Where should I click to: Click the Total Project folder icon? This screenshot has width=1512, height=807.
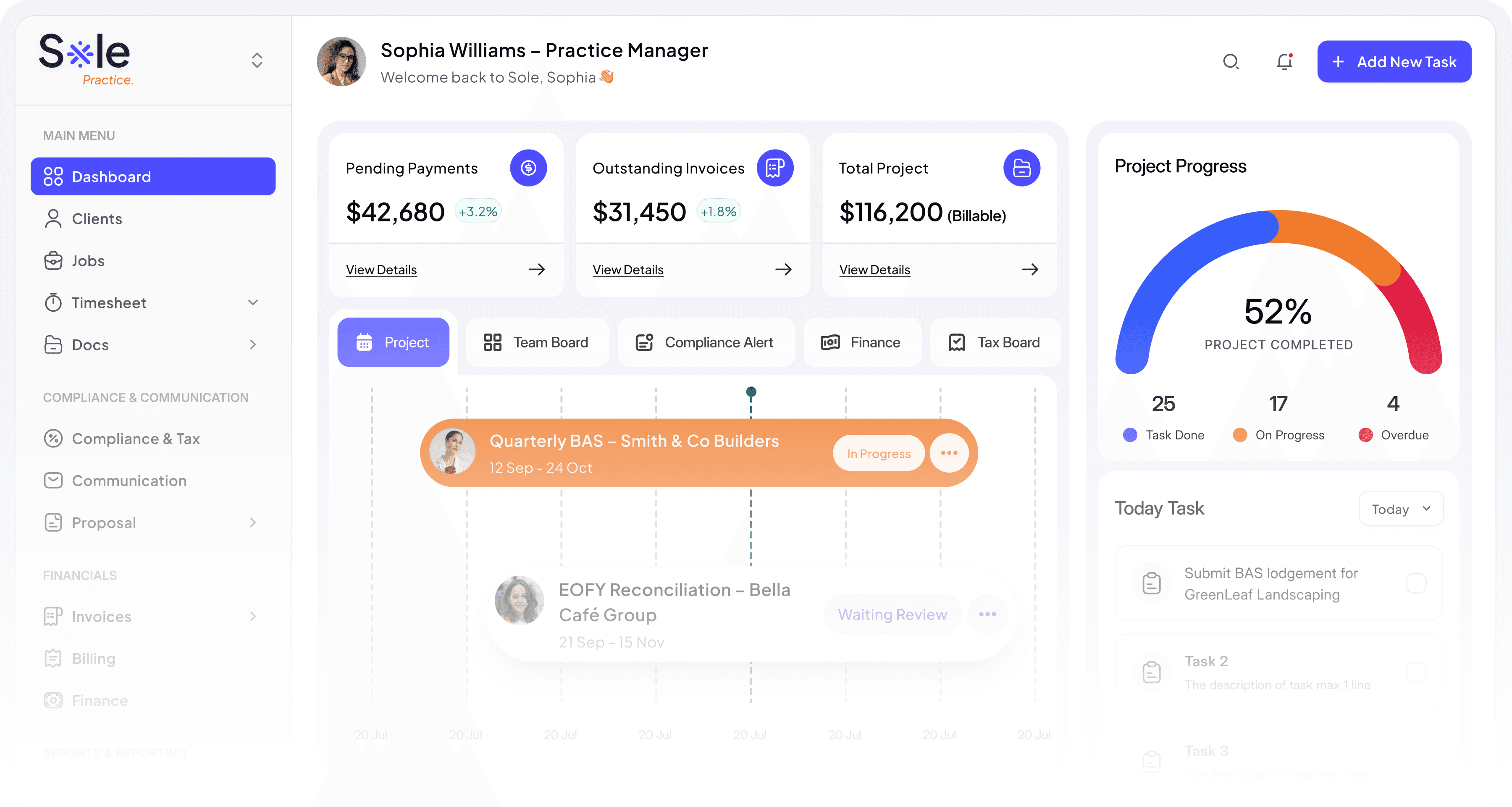(1021, 168)
